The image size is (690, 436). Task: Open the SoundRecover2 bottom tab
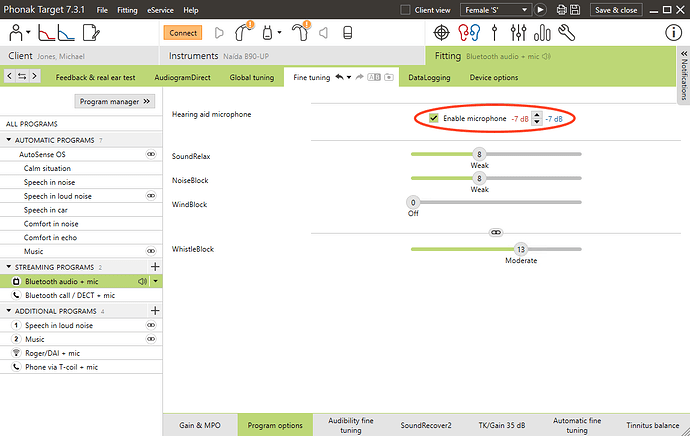tap(426, 425)
